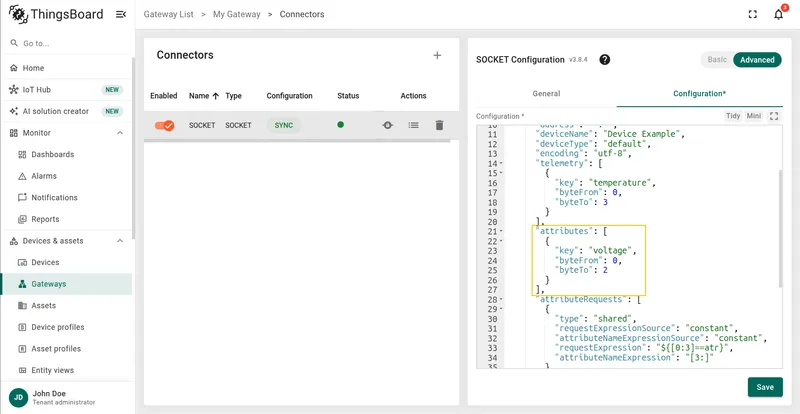
Task: Click the Notifications icon in sidebar
Action: pyautogui.click(x=22, y=198)
